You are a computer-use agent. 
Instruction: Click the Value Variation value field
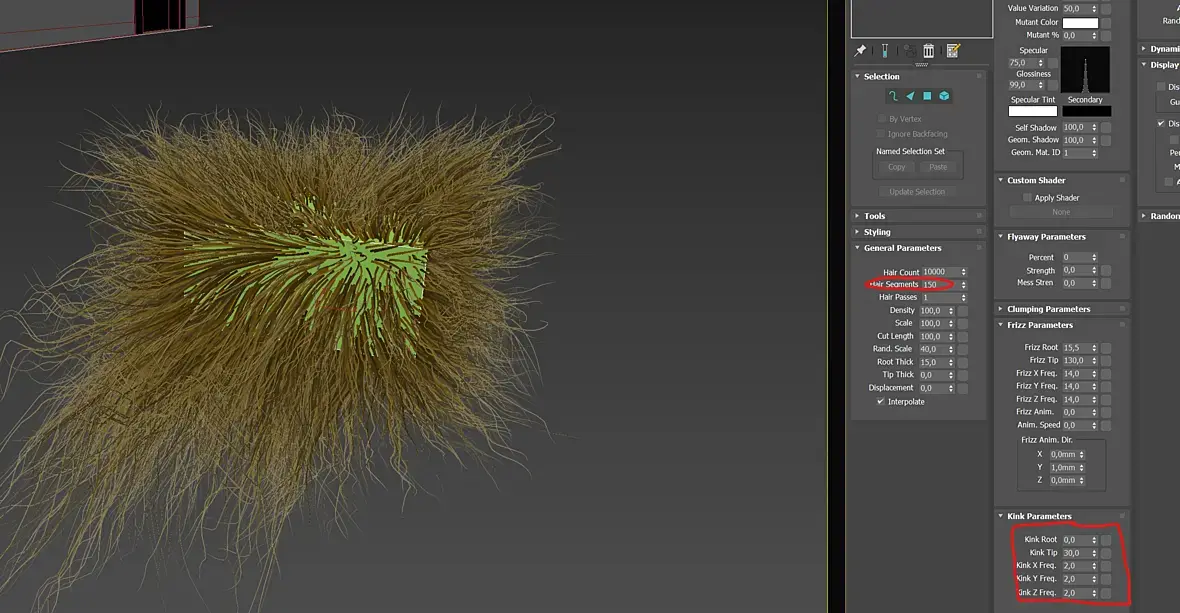tap(1076, 8)
